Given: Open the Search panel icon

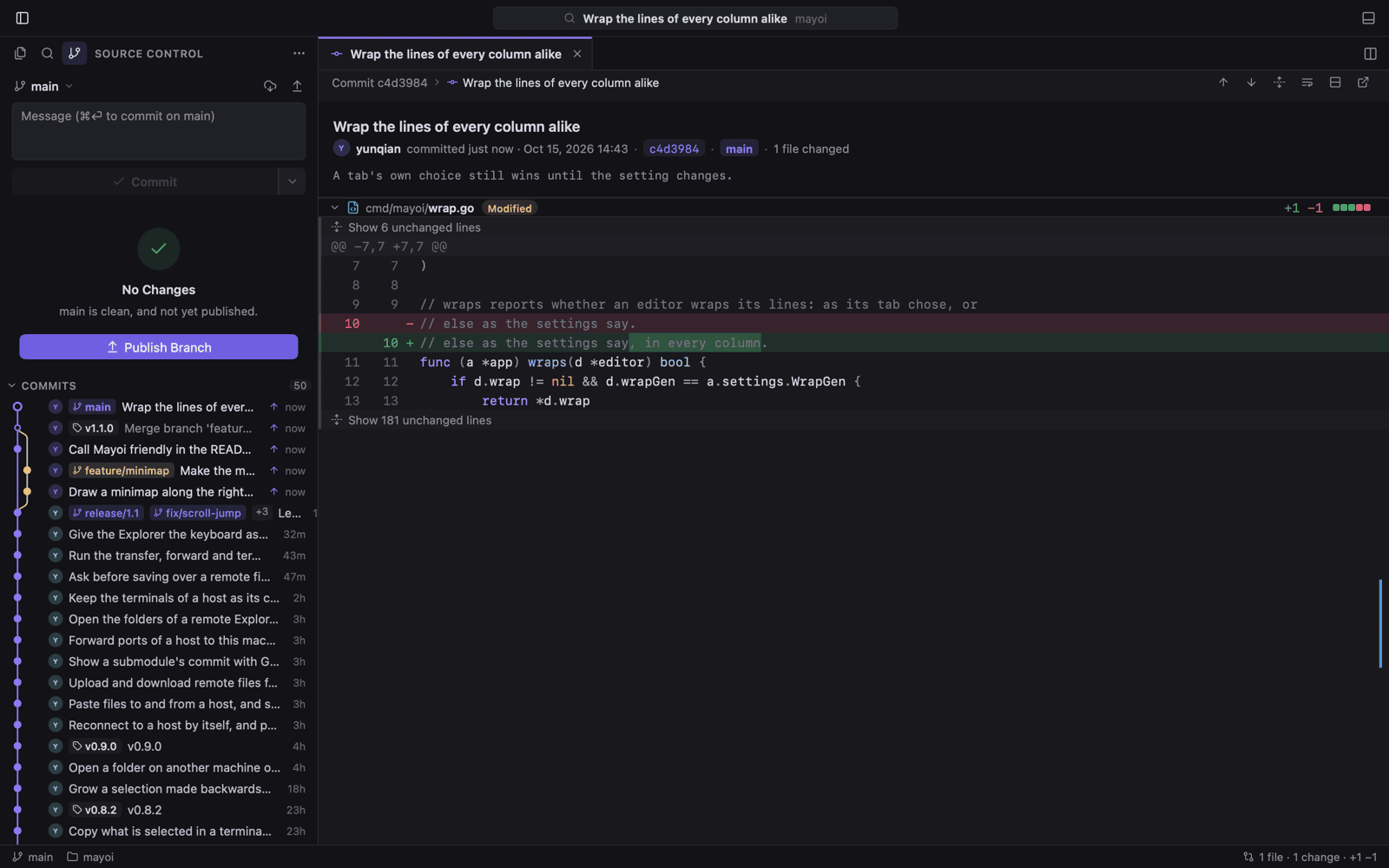Looking at the screenshot, I should tap(48, 54).
